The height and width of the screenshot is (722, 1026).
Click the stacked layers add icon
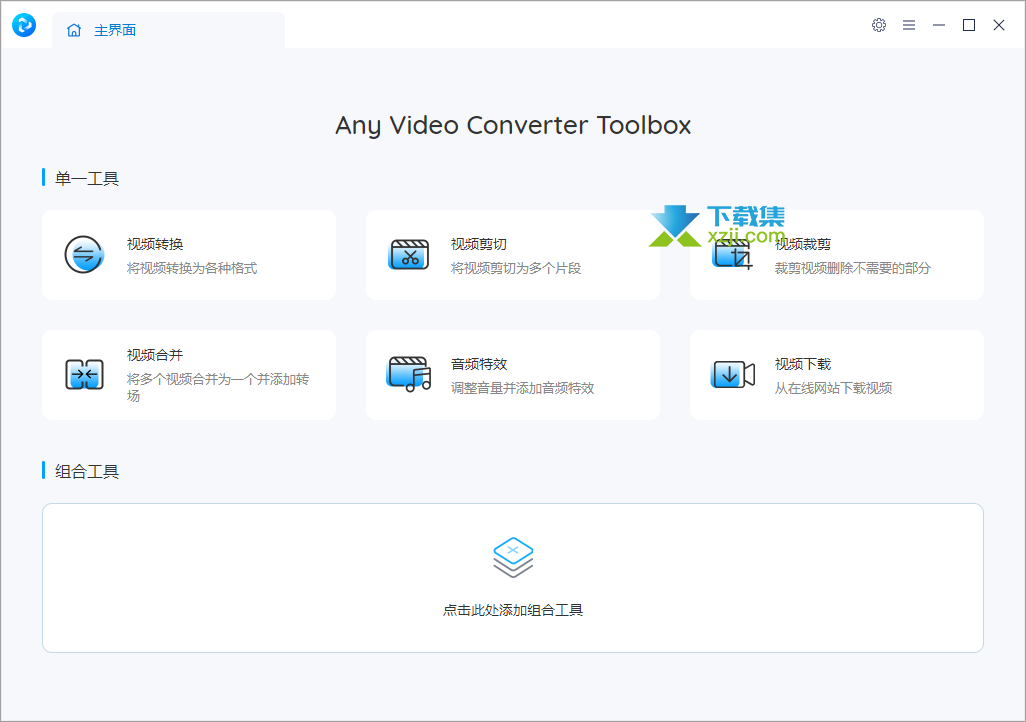(513, 558)
